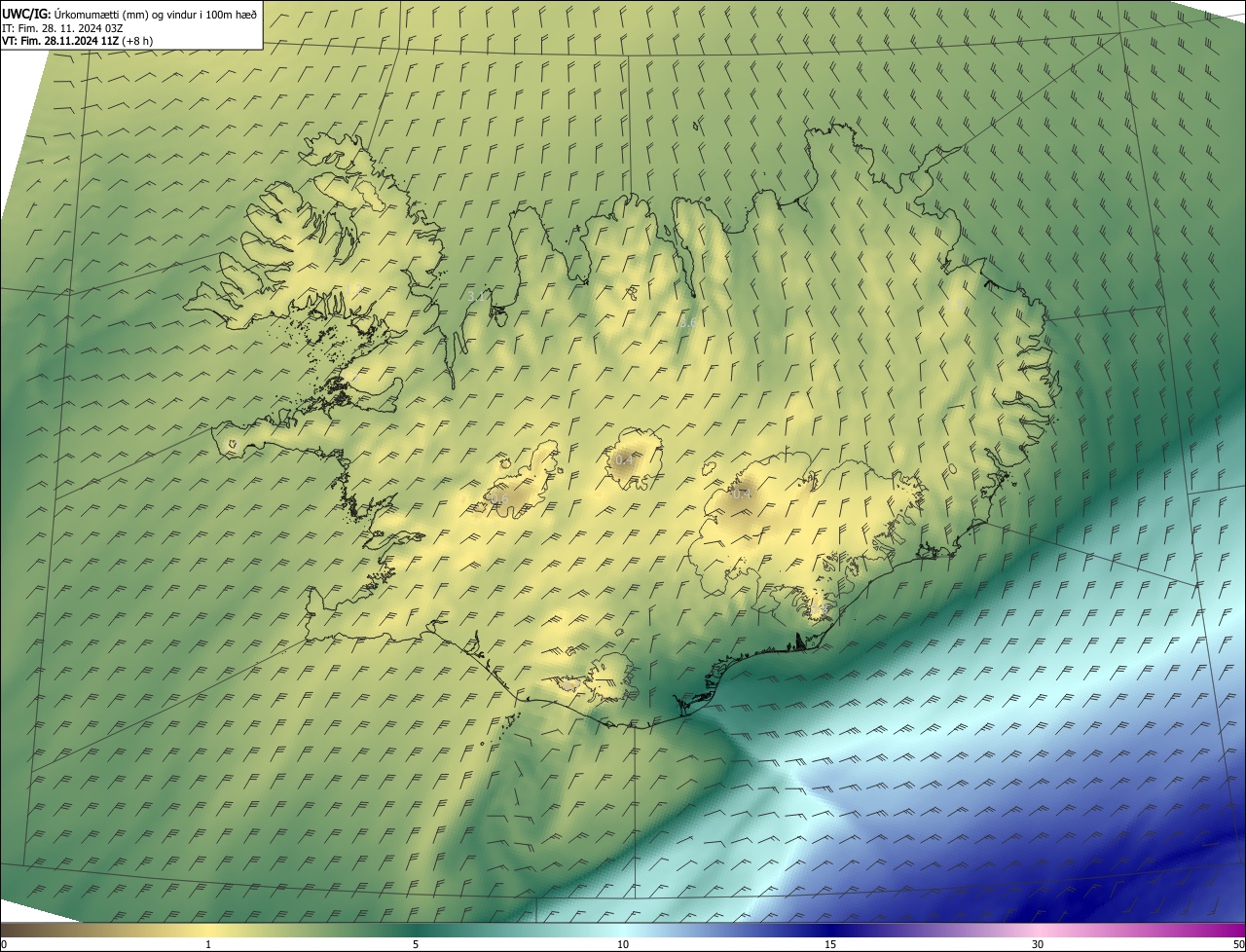Click the 0.4 value inside the round central ice cap

click(624, 458)
